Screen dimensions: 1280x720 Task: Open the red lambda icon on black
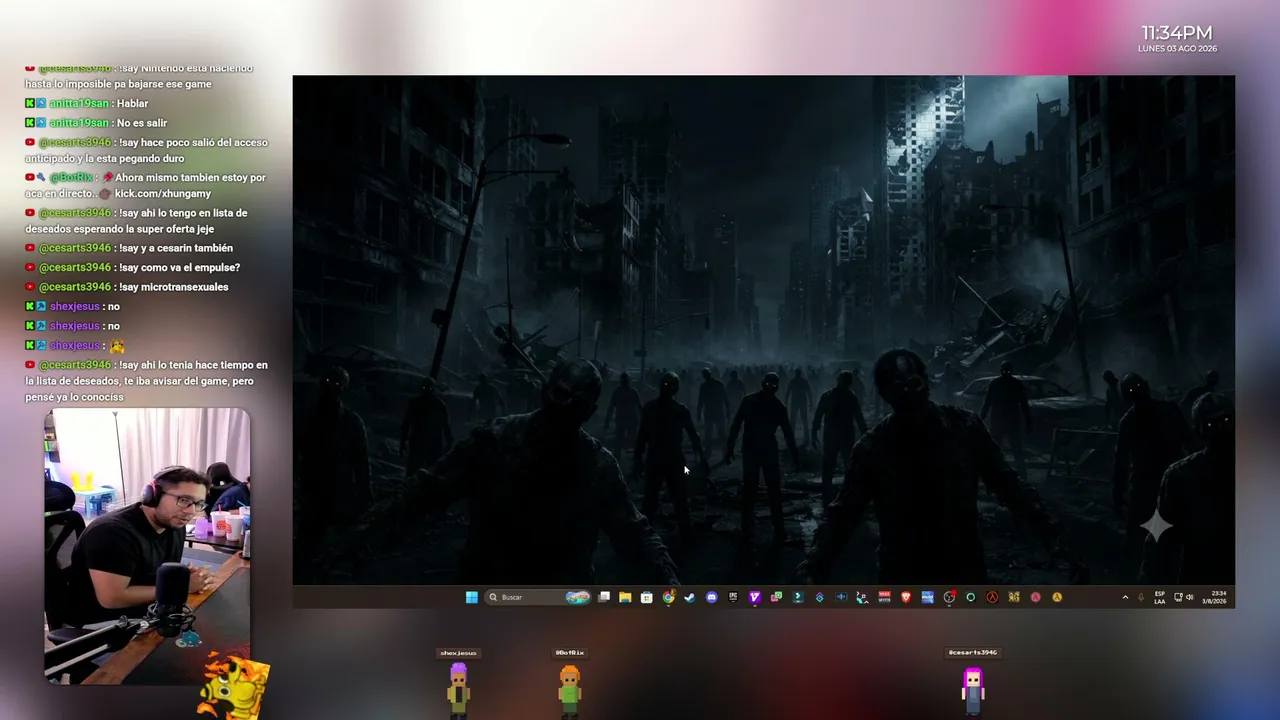pos(992,597)
